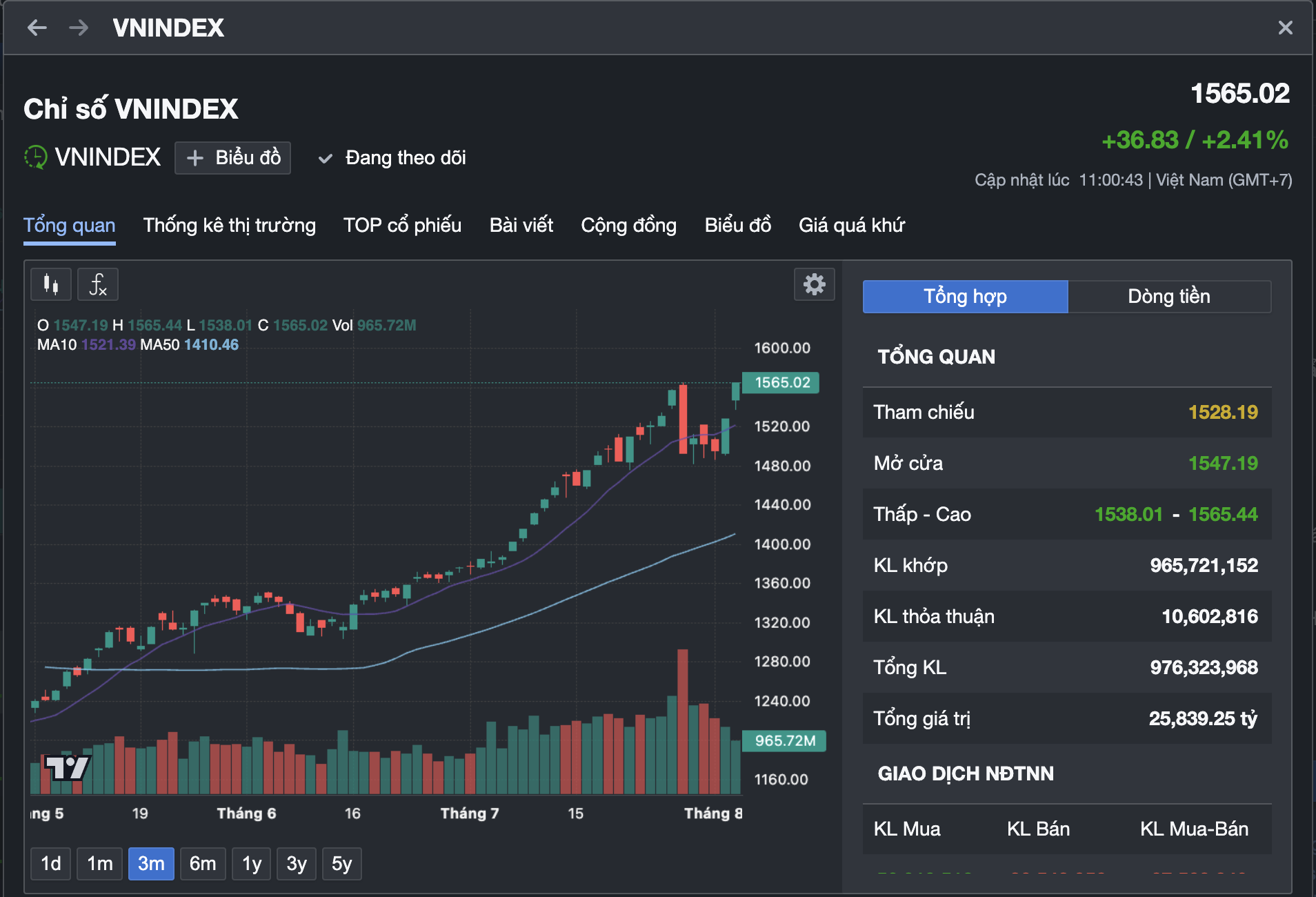Open the Giá quá khứ tab

[851, 226]
